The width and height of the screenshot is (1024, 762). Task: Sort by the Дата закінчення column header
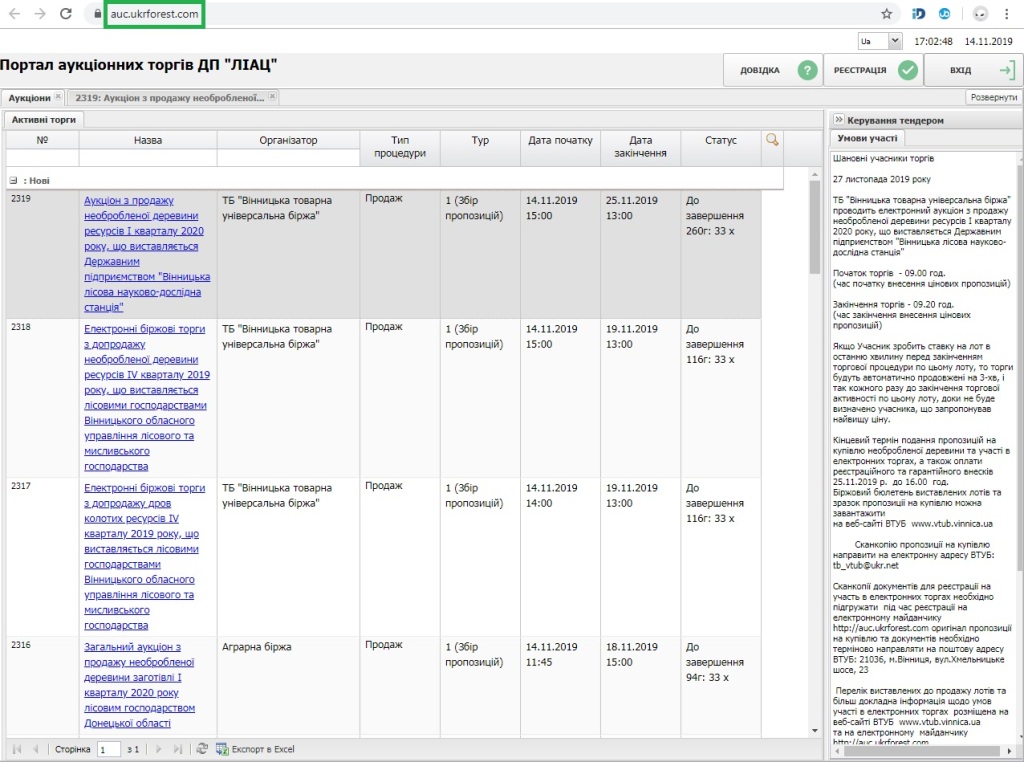(641, 147)
